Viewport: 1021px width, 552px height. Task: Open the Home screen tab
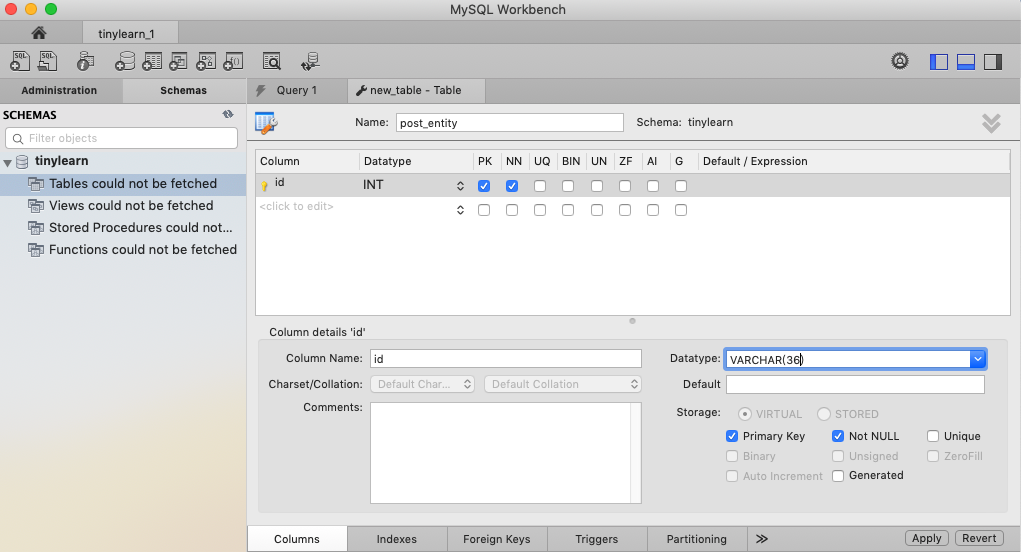click(39, 33)
